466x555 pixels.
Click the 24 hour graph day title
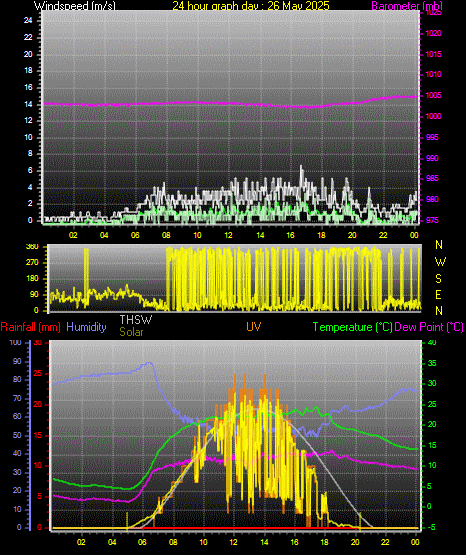pos(251,5)
